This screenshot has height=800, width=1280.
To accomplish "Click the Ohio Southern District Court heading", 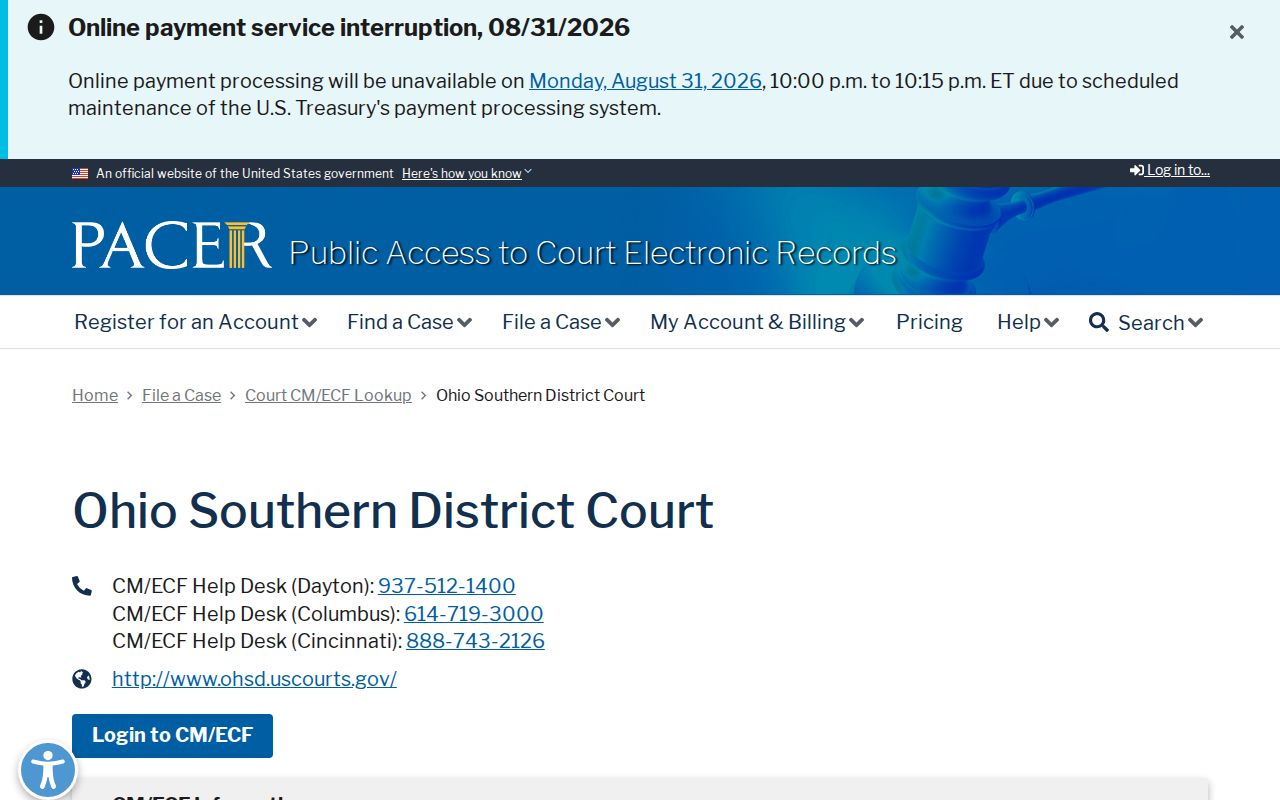I will (x=393, y=510).
